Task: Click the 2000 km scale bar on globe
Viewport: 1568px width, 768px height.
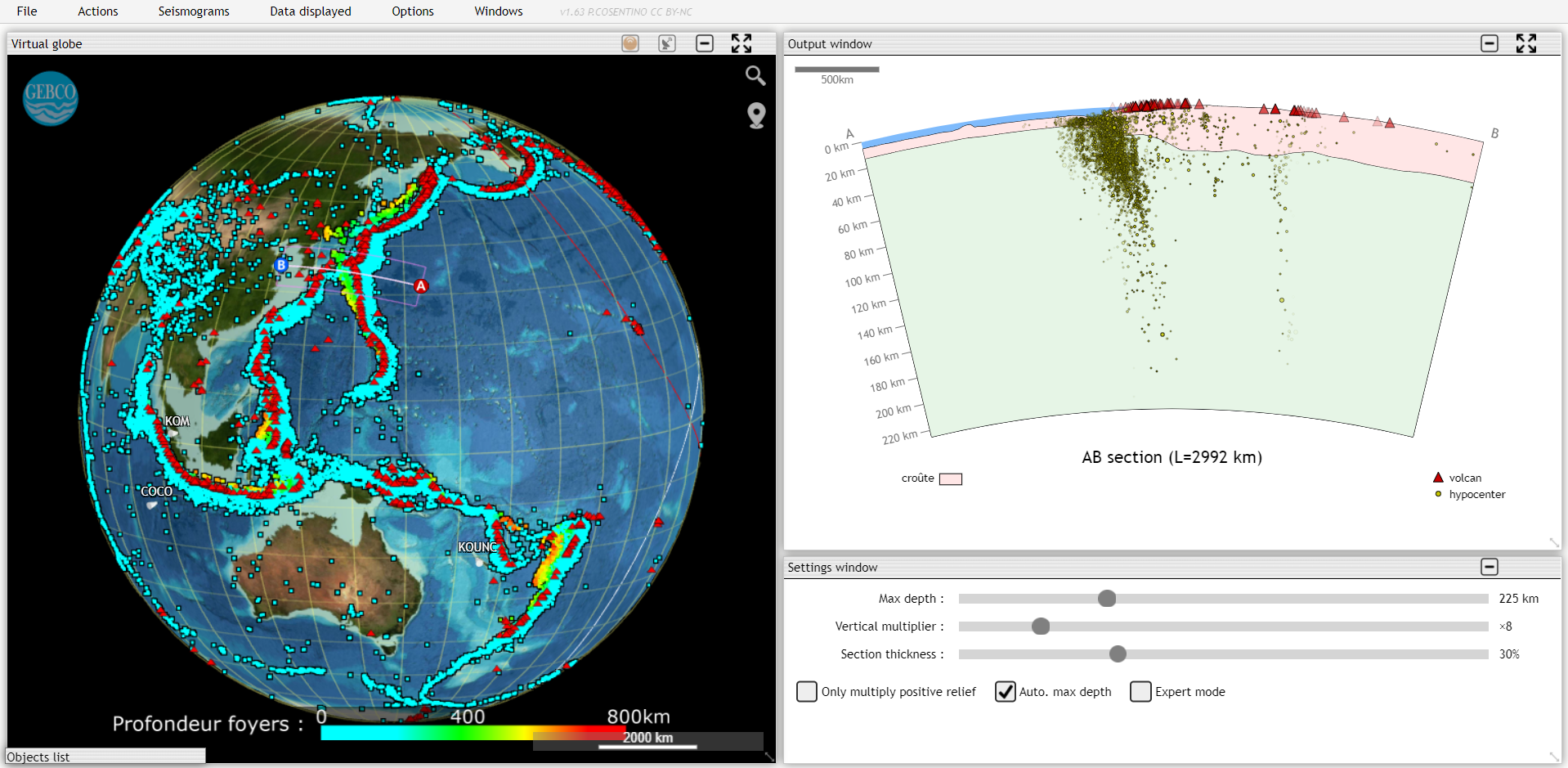Action: [x=647, y=745]
